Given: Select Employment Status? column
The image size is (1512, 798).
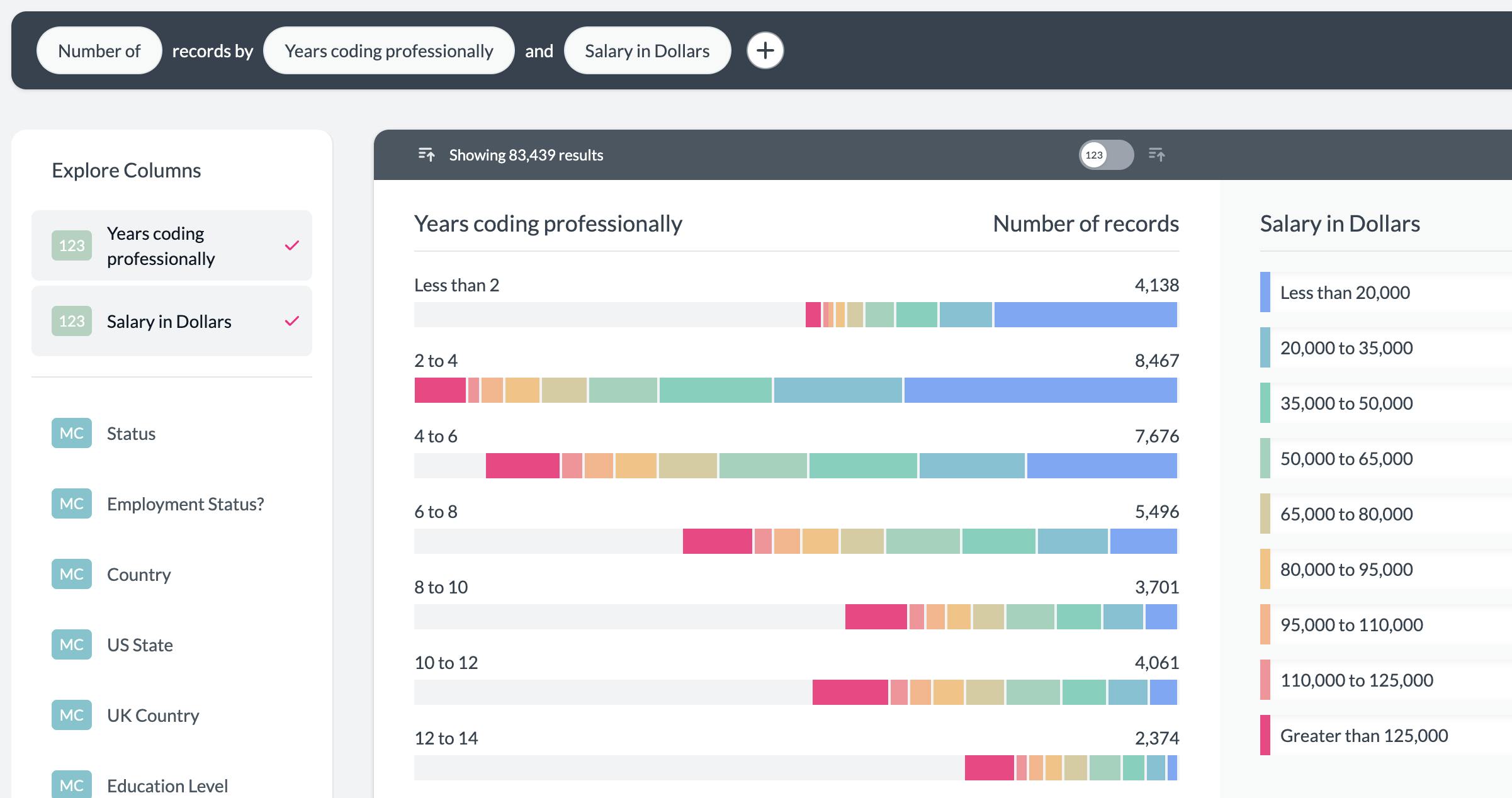Looking at the screenshot, I should click(x=185, y=503).
